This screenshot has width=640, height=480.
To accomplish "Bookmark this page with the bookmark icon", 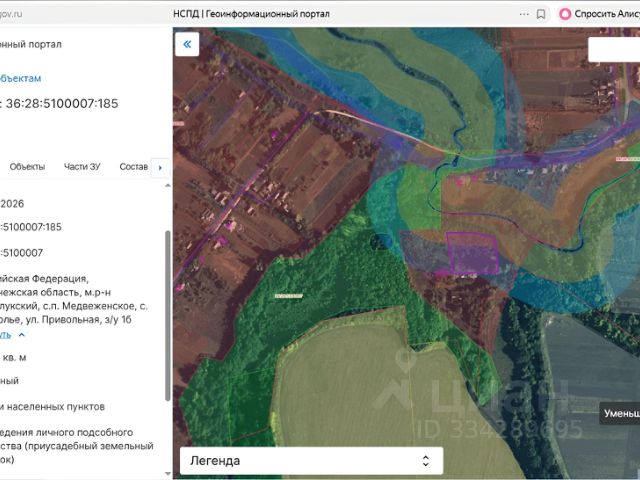I will click(541, 14).
